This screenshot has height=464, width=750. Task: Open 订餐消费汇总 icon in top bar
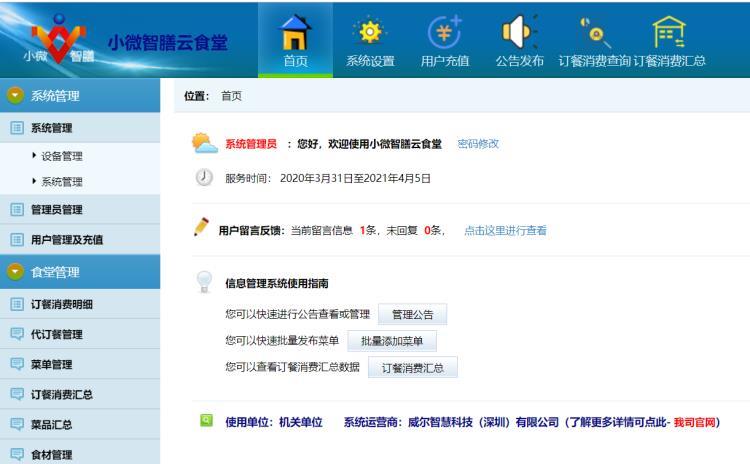click(669, 31)
